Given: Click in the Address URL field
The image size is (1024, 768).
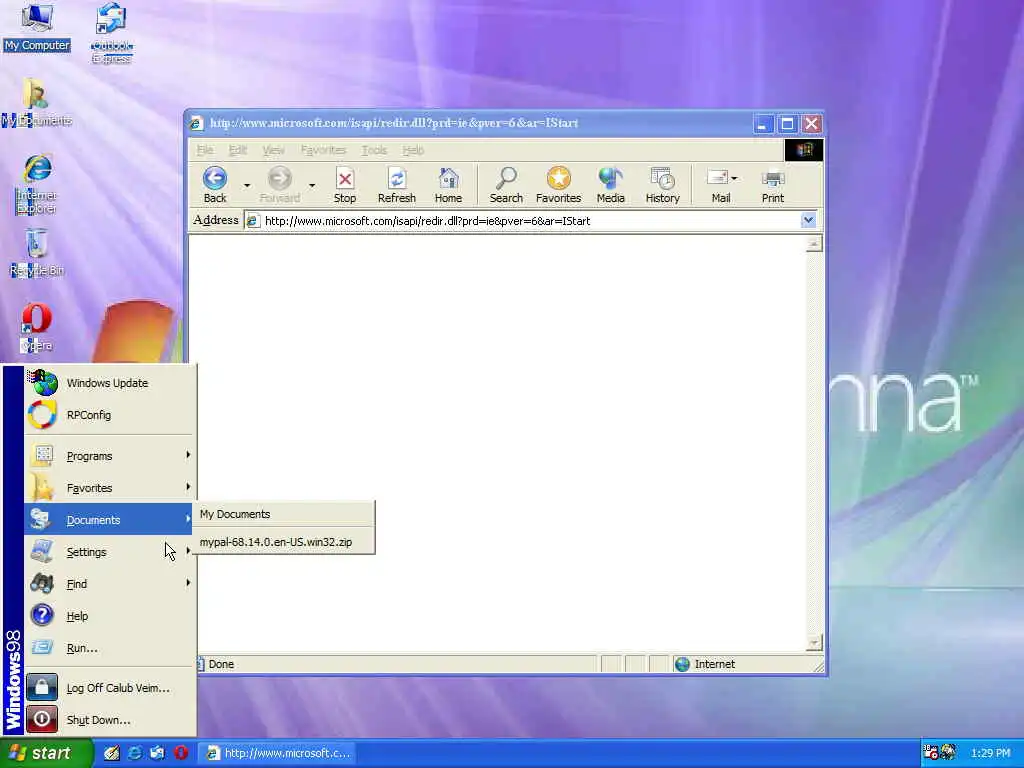Looking at the screenshot, I should coord(530,221).
